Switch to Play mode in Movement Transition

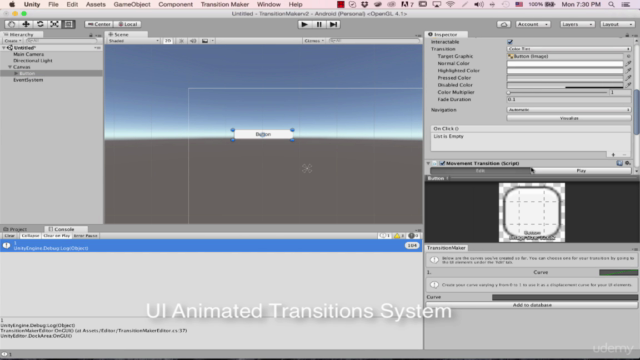click(x=581, y=171)
